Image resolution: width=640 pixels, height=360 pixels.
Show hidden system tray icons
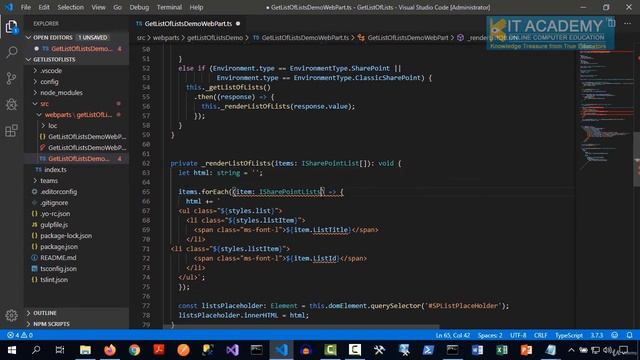[571, 350]
